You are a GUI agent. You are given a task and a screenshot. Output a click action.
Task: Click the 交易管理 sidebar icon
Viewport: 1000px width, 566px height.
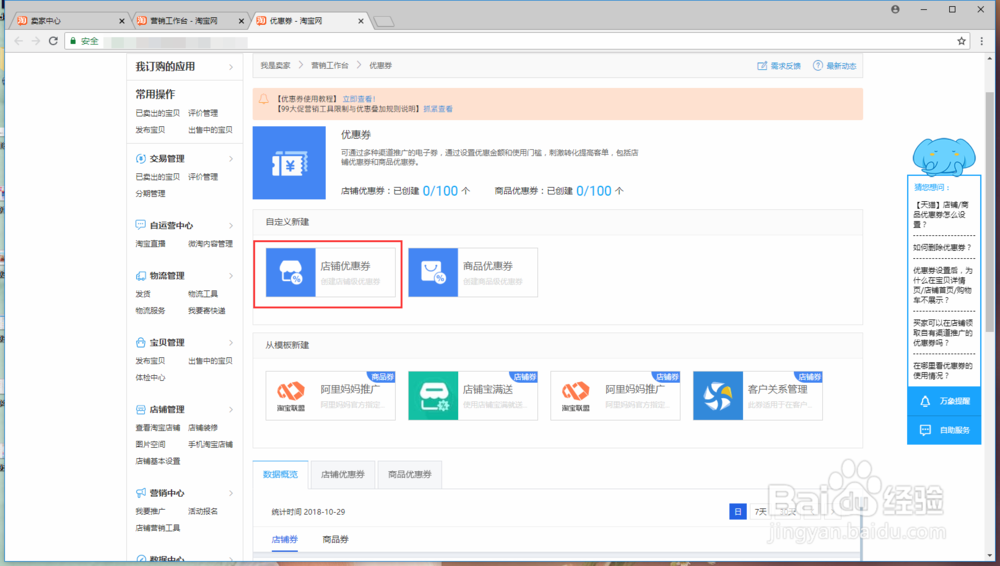point(141,158)
